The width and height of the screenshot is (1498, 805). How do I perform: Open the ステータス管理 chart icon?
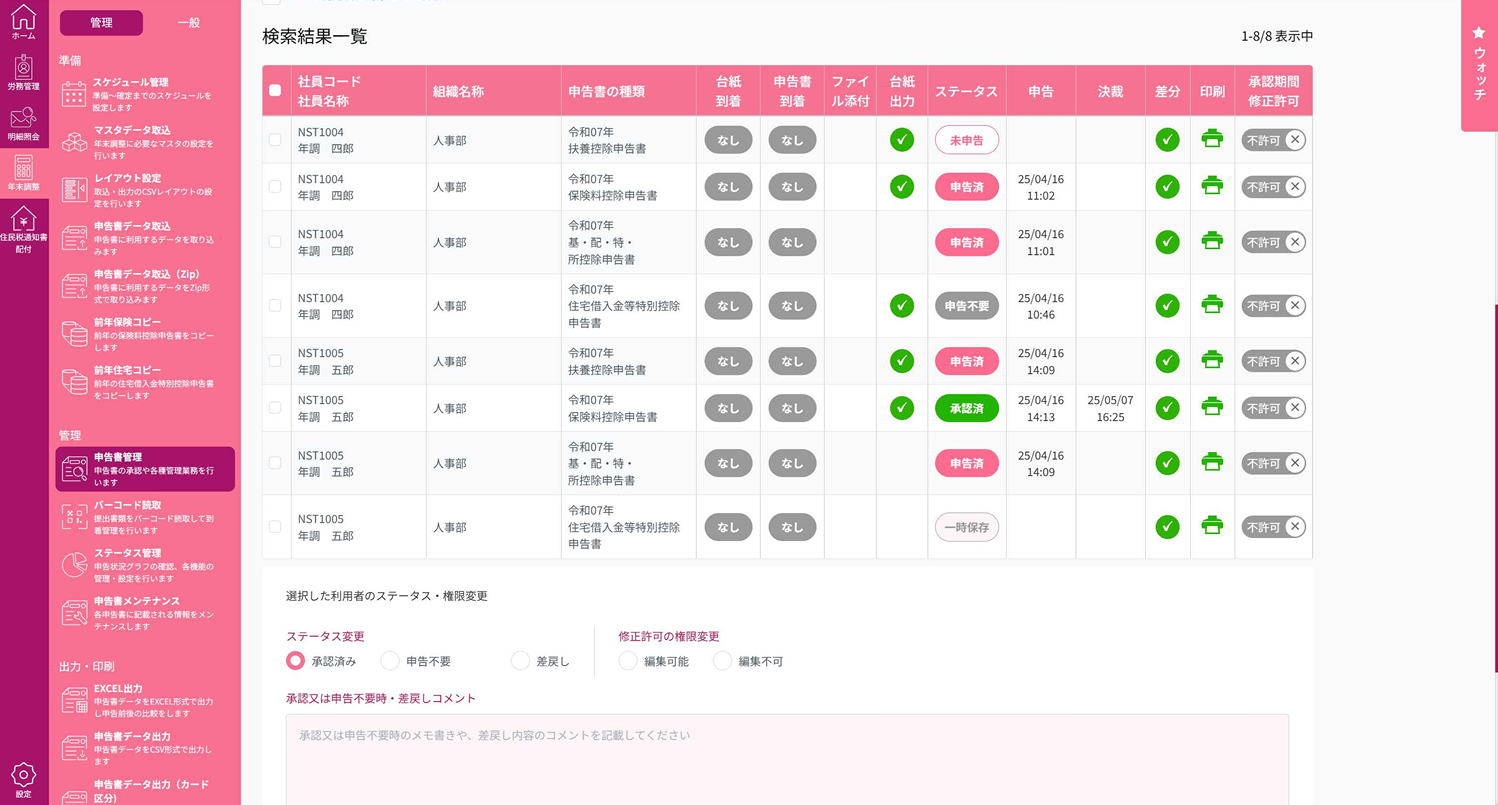(74, 563)
